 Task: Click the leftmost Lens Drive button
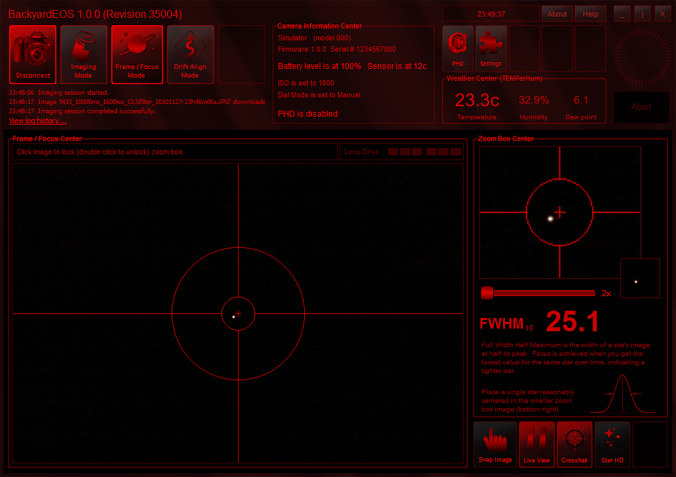pos(393,152)
